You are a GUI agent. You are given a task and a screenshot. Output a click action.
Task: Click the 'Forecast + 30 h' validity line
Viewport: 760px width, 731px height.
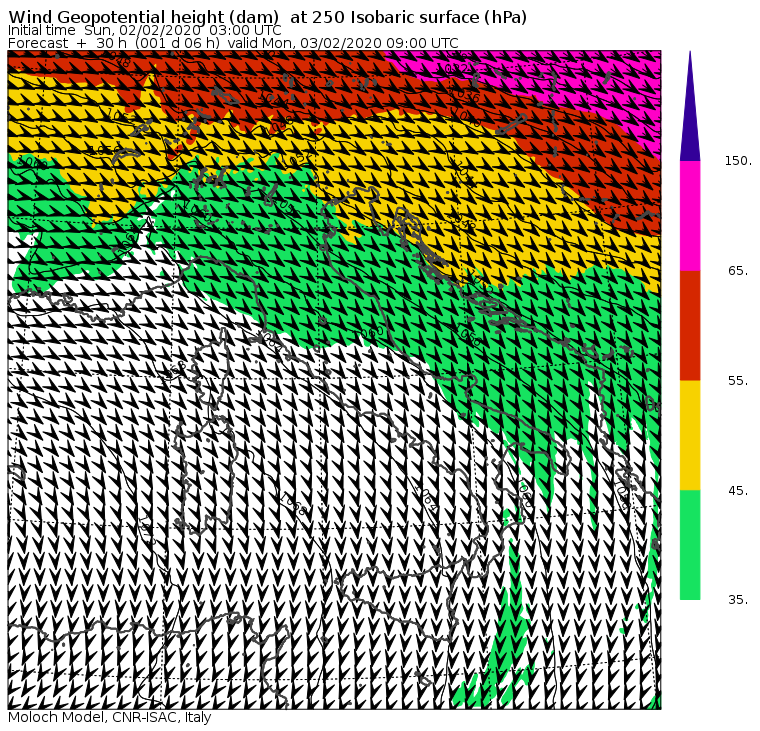(x=233, y=43)
